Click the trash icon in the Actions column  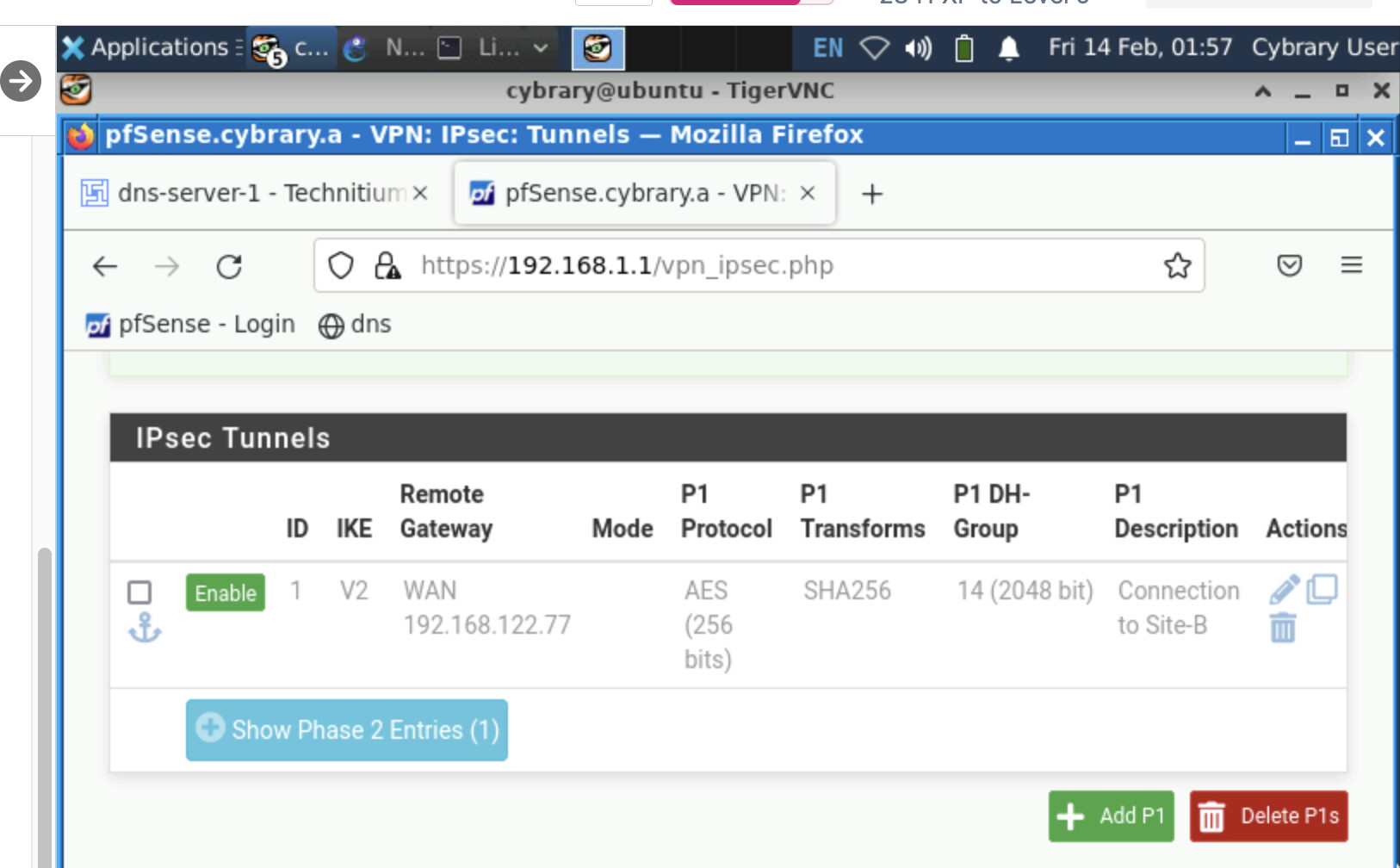pyautogui.click(x=1282, y=628)
